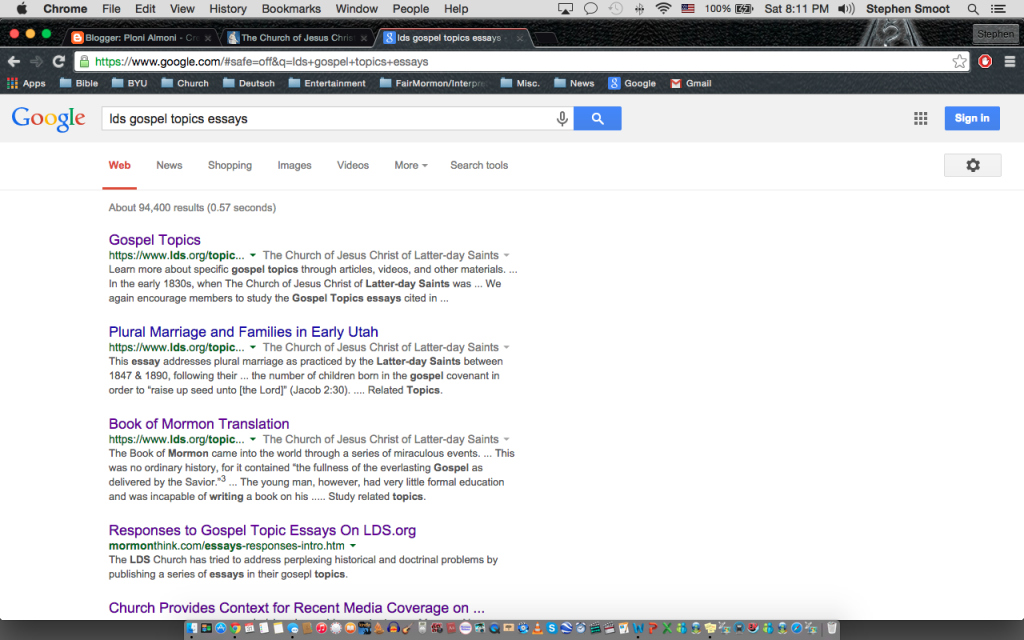Open the Church bookmarks folder
The width and height of the screenshot is (1024, 640).
[185, 83]
